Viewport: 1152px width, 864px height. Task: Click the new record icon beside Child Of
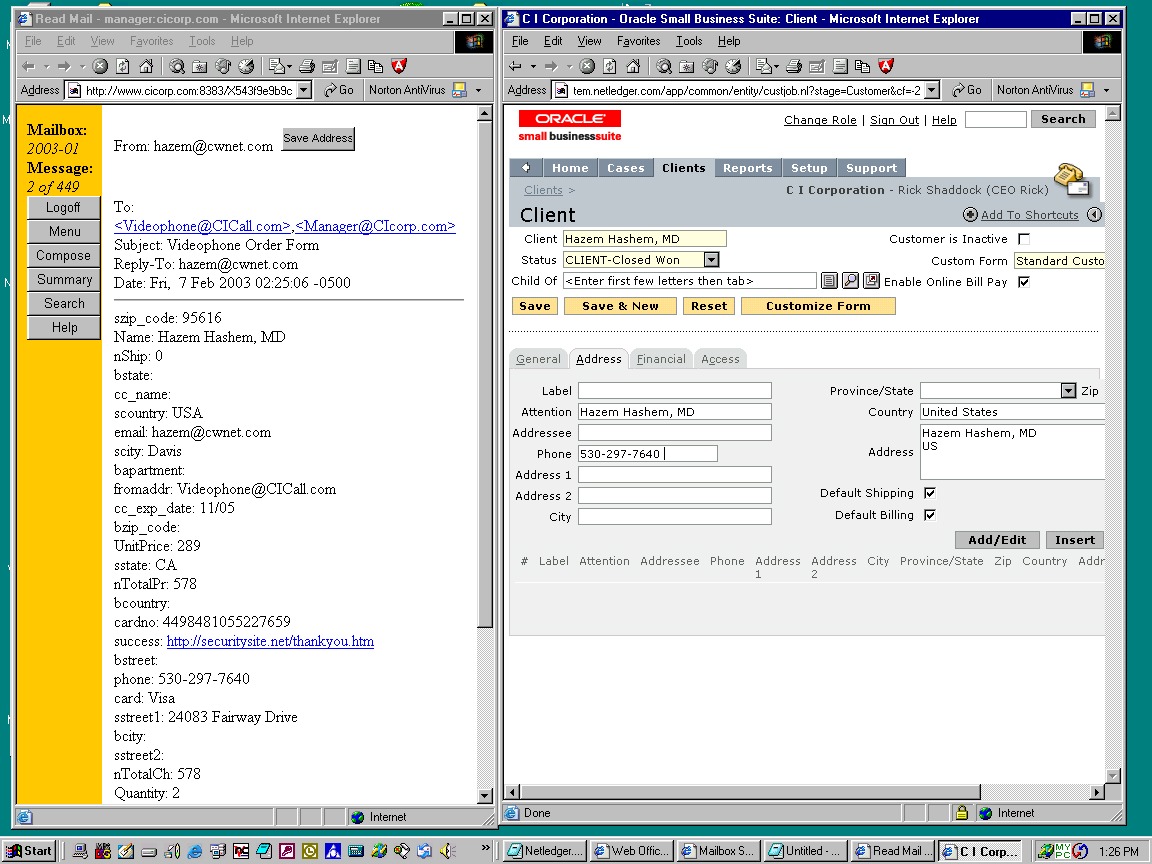(871, 281)
